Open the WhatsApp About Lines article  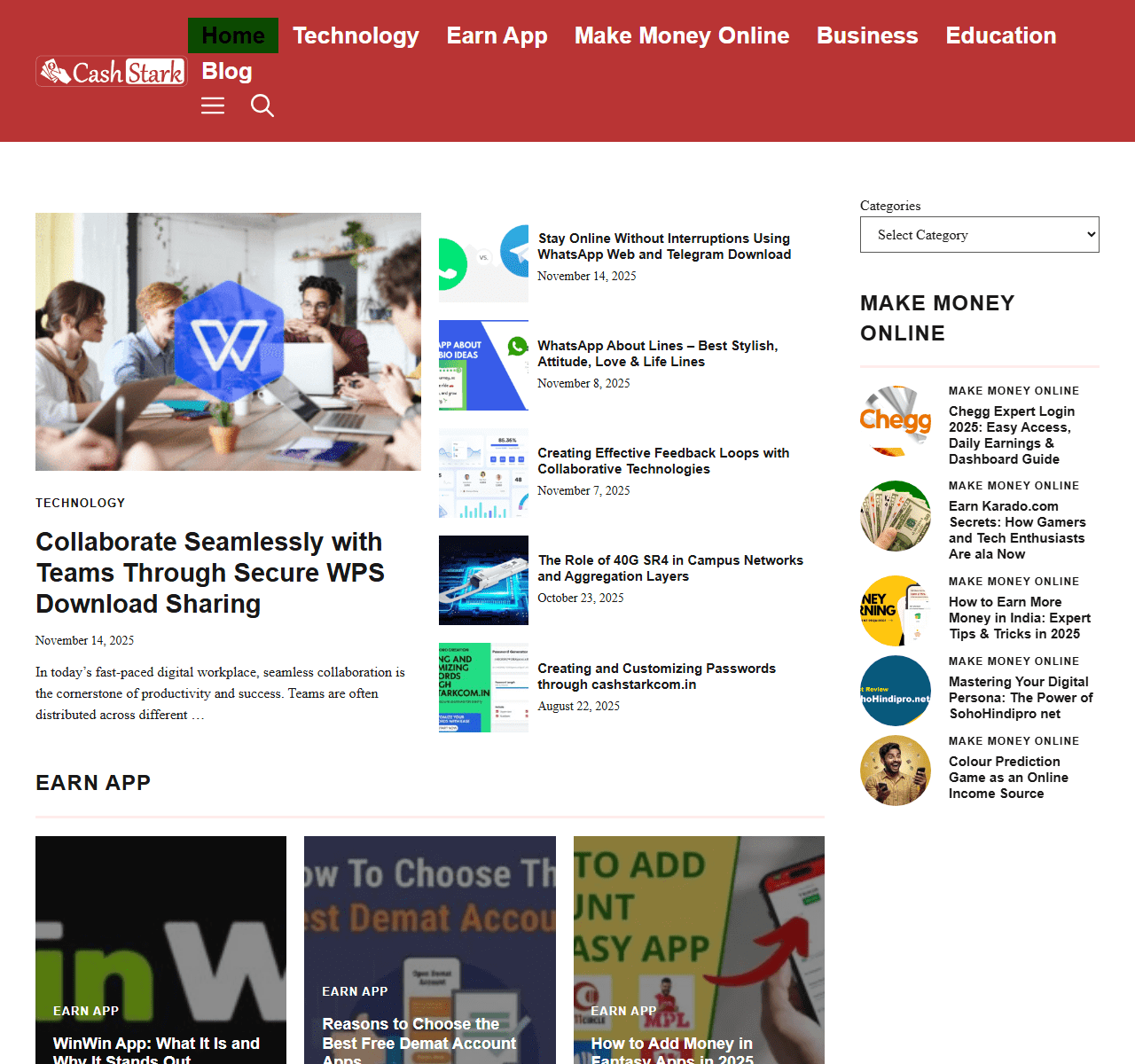pyautogui.click(x=658, y=354)
